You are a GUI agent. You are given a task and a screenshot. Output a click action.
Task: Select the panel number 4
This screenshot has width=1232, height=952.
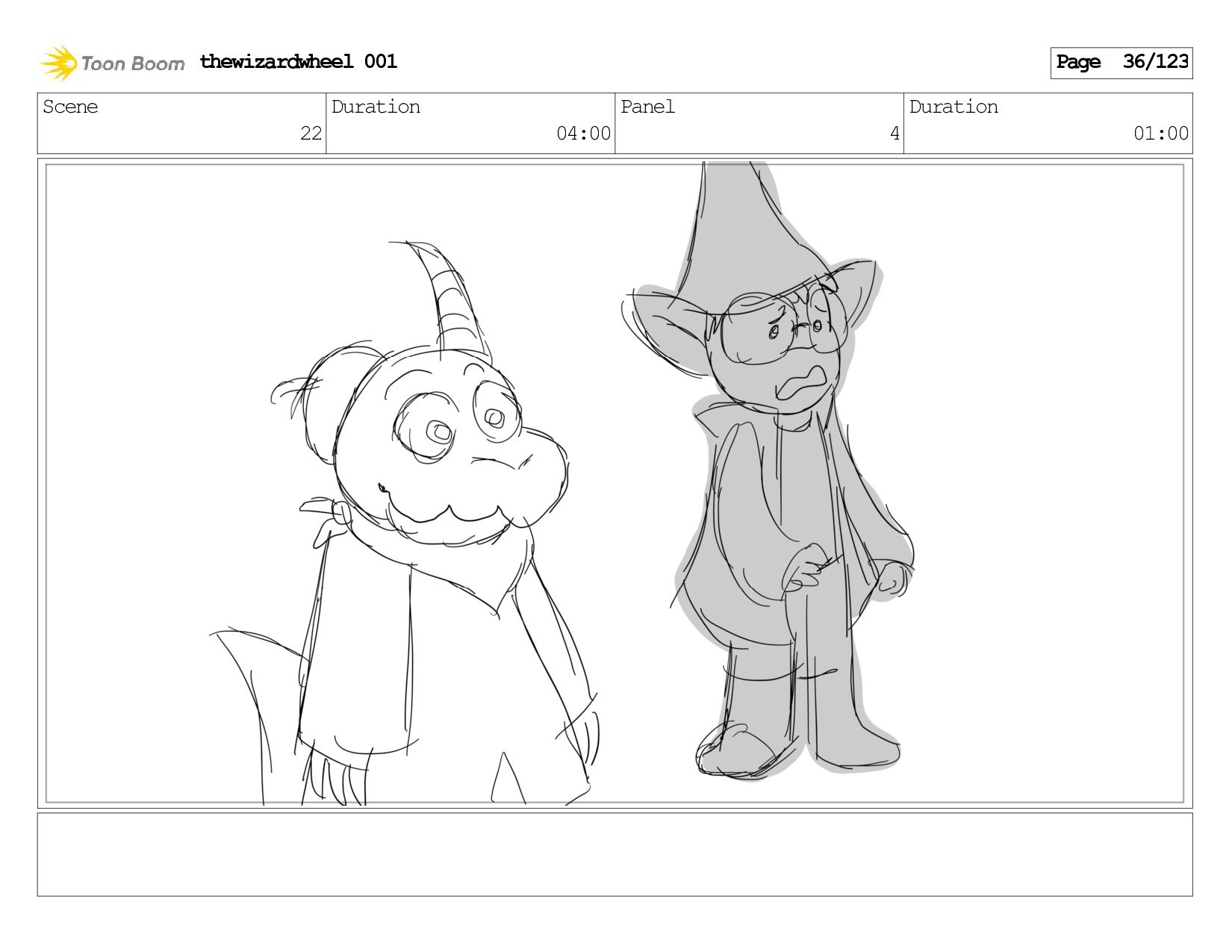pos(895,134)
